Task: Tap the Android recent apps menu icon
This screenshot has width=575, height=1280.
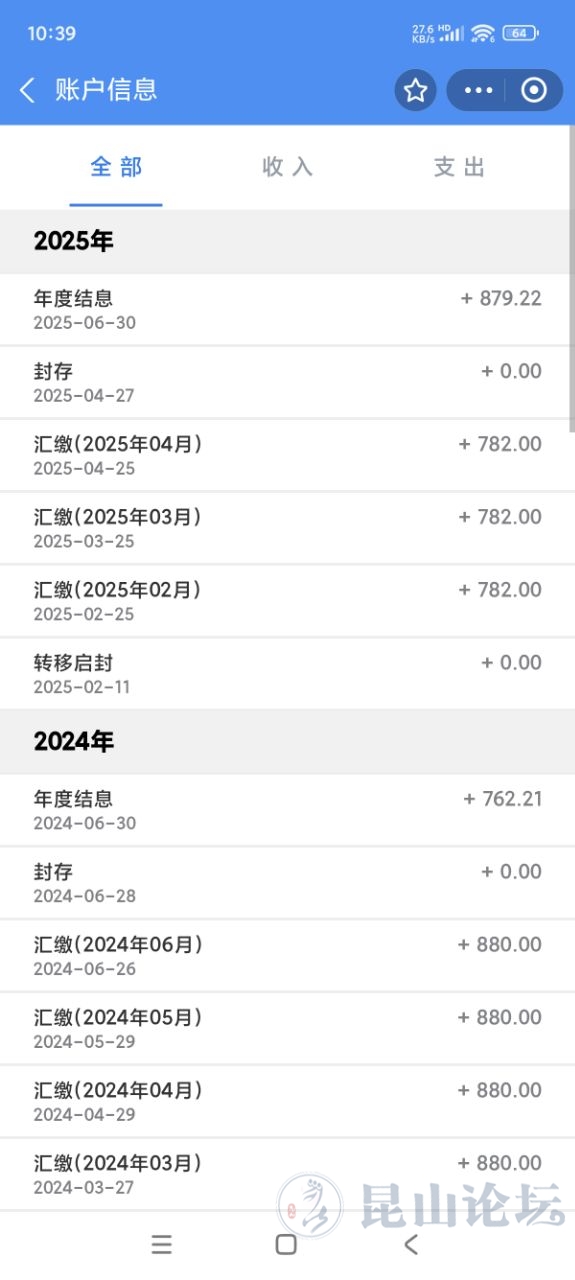Action: (162, 1244)
